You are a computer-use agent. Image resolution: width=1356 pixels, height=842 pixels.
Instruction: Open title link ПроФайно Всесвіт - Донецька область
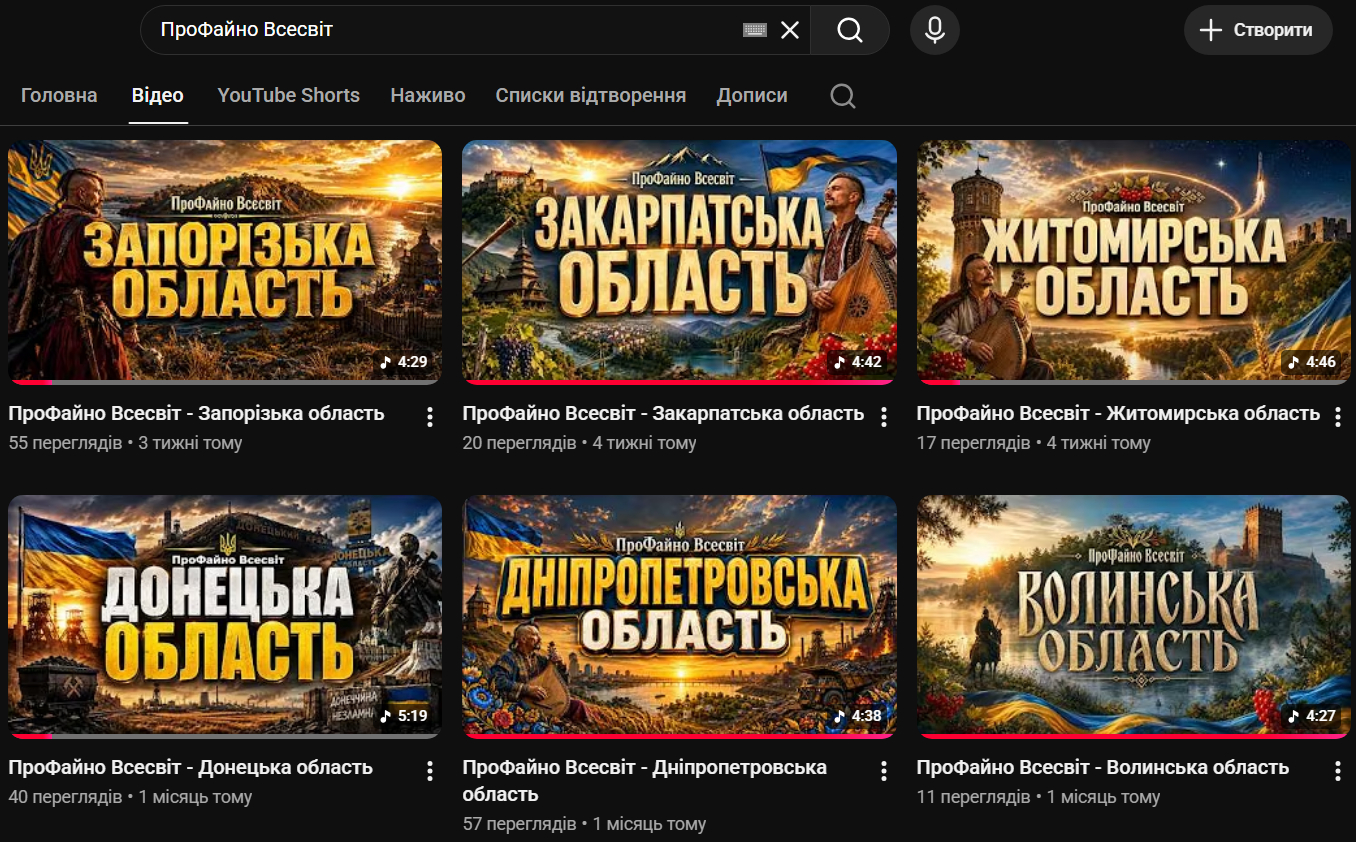click(x=190, y=767)
